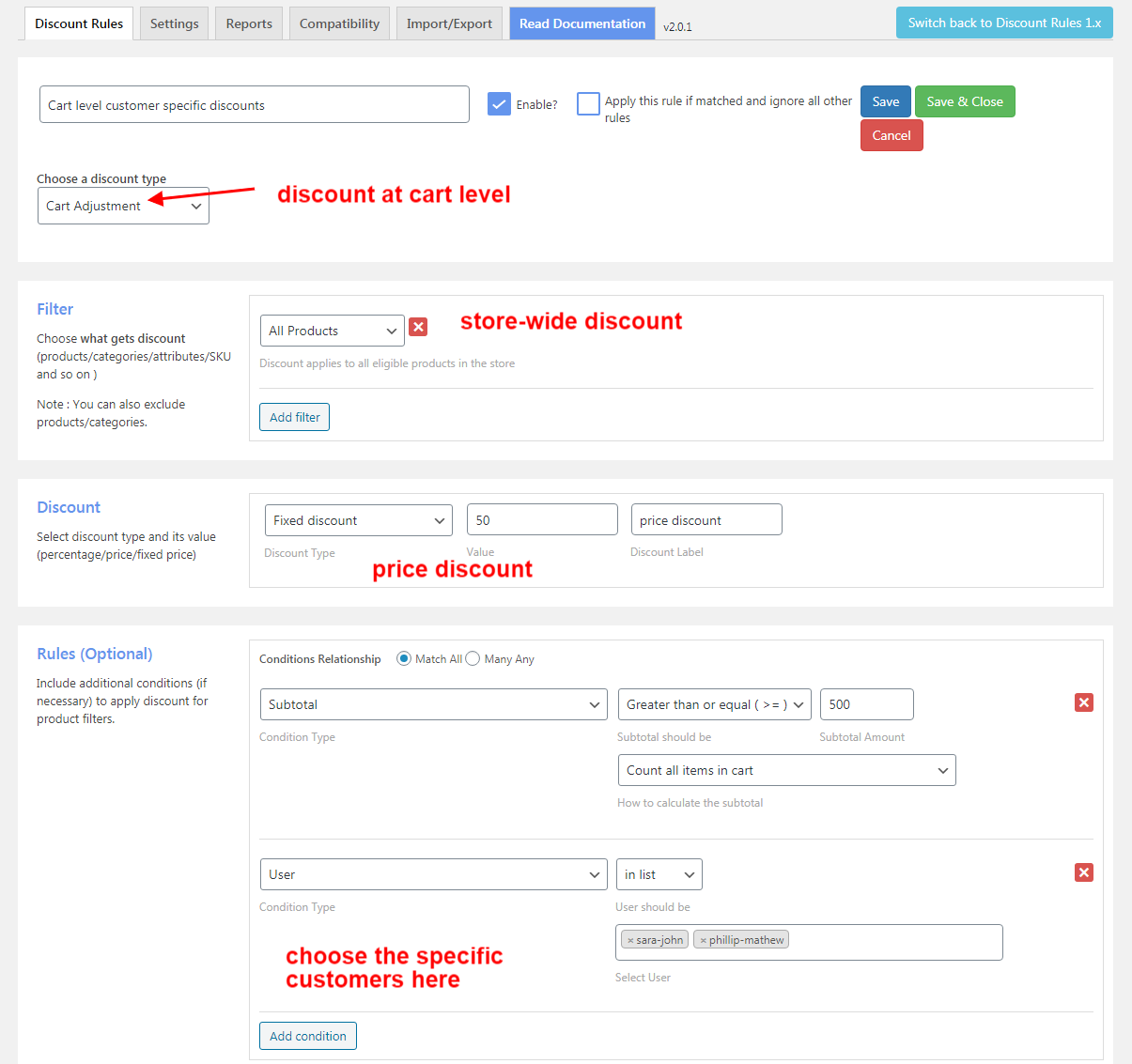This screenshot has height=1064, width=1132.
Task: Open the Cart Adjustment discount type dropdown
Action: (x=123, y=206)
